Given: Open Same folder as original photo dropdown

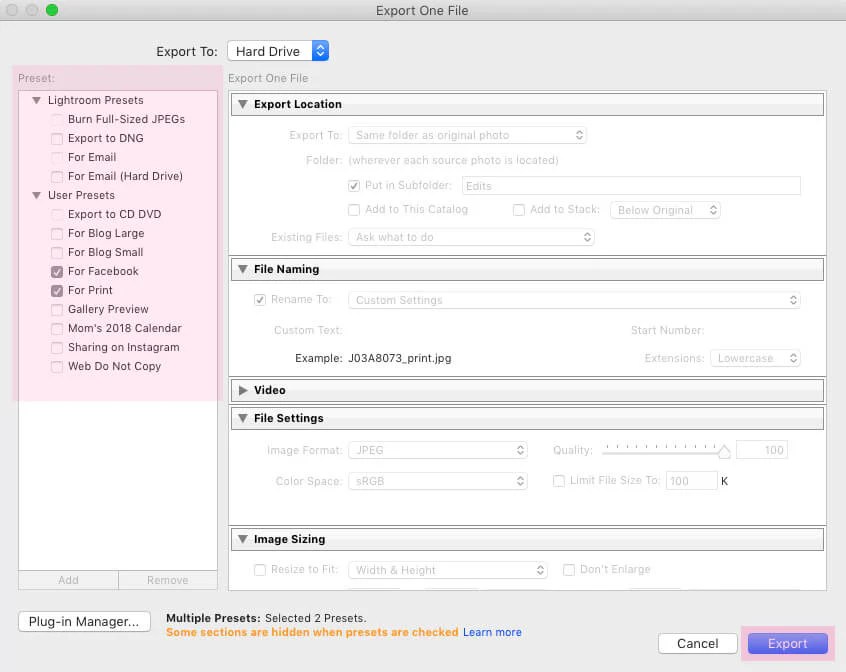Looking at the screenshot, I should pyautogui.click(x=467, y=135).
